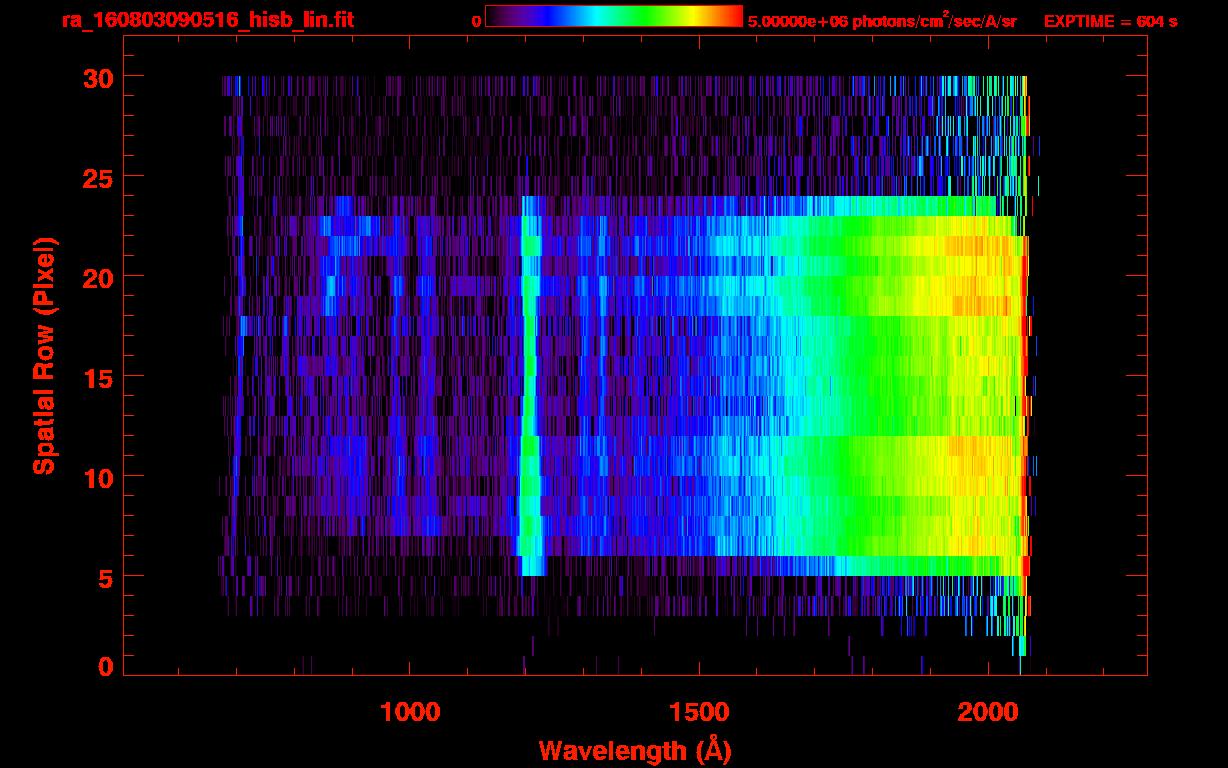Image resolution: width=1228 pixels, height=768 pixels.
Task: Click the y-axis tick label 15
Action: (98, 377)
